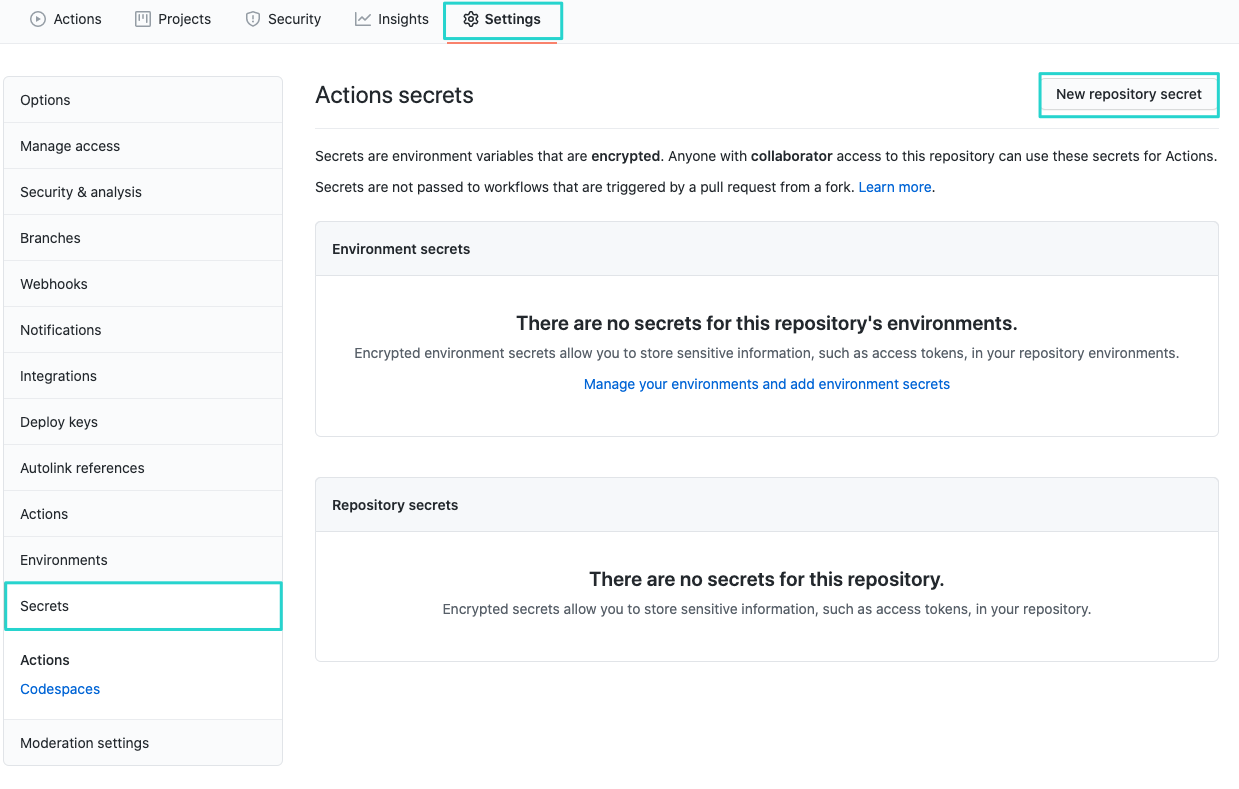1239x789 pixels.
Task: Click the Insights graph icon
Action: tap(361, 18)
